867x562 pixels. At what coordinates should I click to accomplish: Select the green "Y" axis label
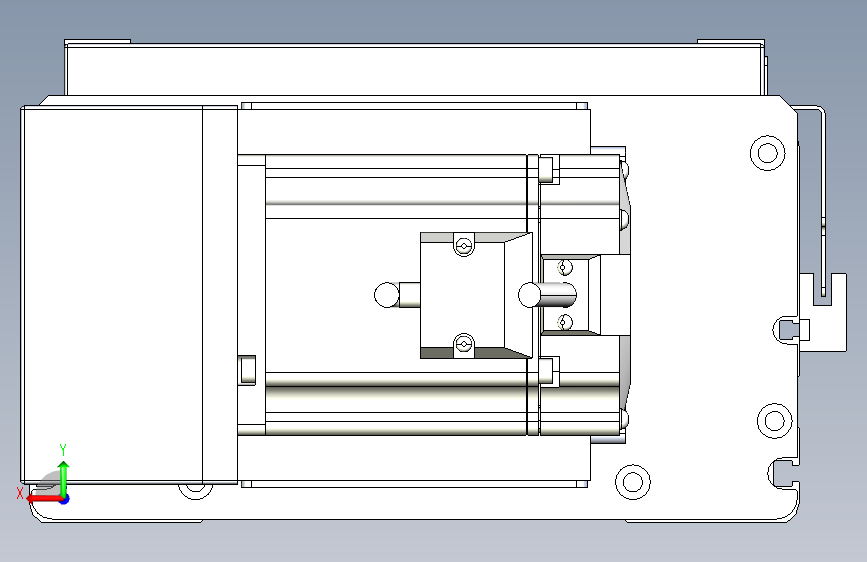[x=63, y=449]
